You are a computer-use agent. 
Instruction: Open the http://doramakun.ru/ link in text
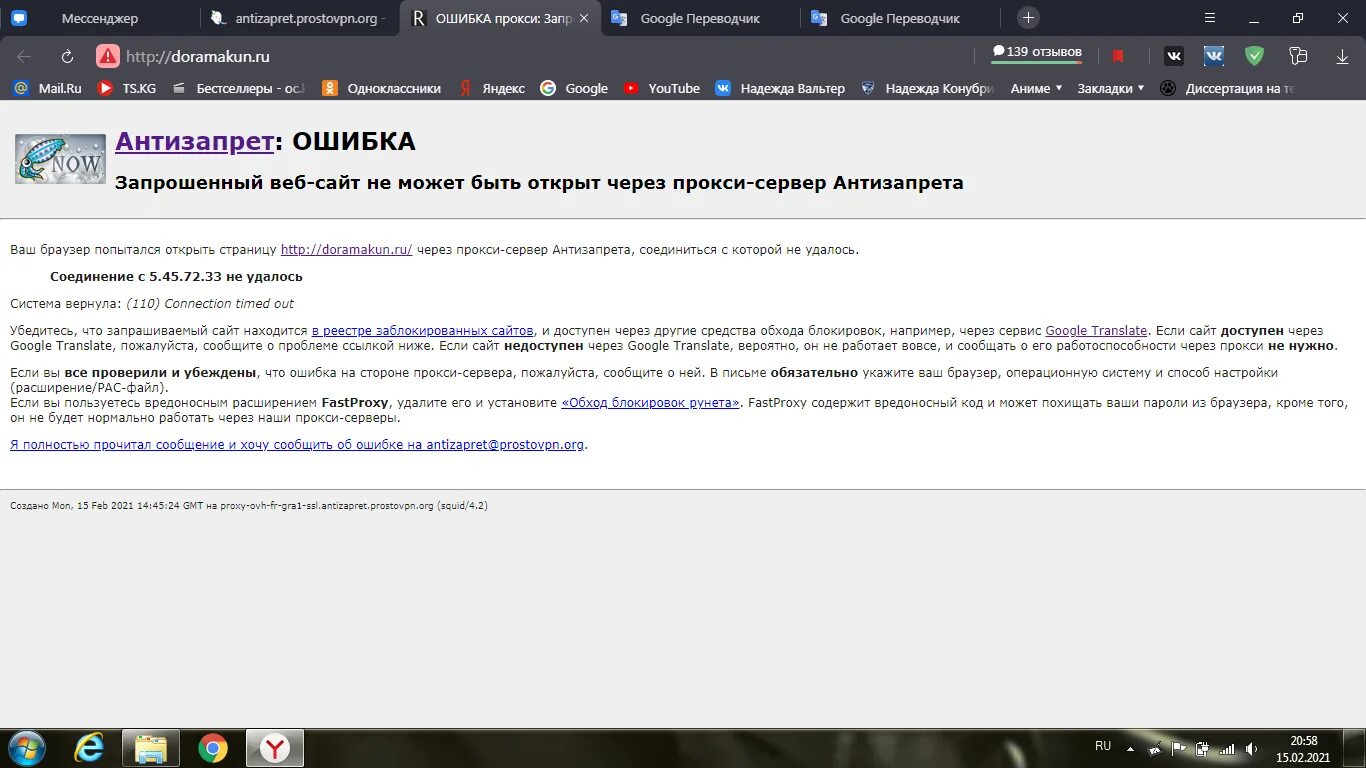346,250
